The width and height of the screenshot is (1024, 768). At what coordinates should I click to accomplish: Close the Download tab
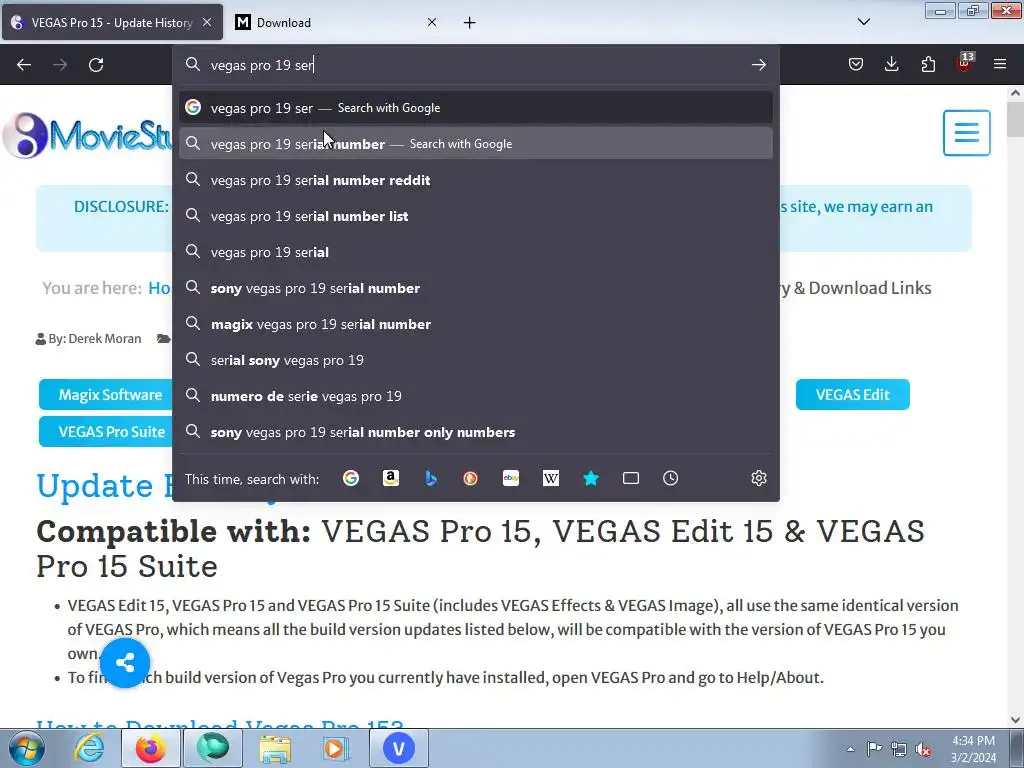[432, 22]
